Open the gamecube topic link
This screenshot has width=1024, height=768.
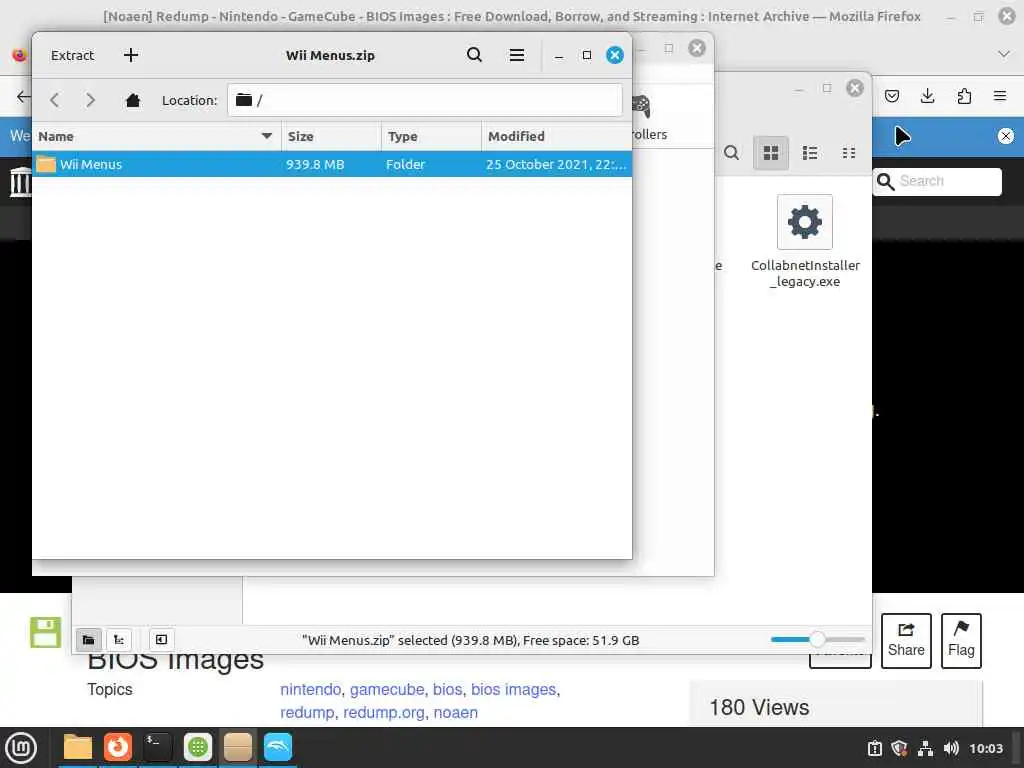pos(387,690)
